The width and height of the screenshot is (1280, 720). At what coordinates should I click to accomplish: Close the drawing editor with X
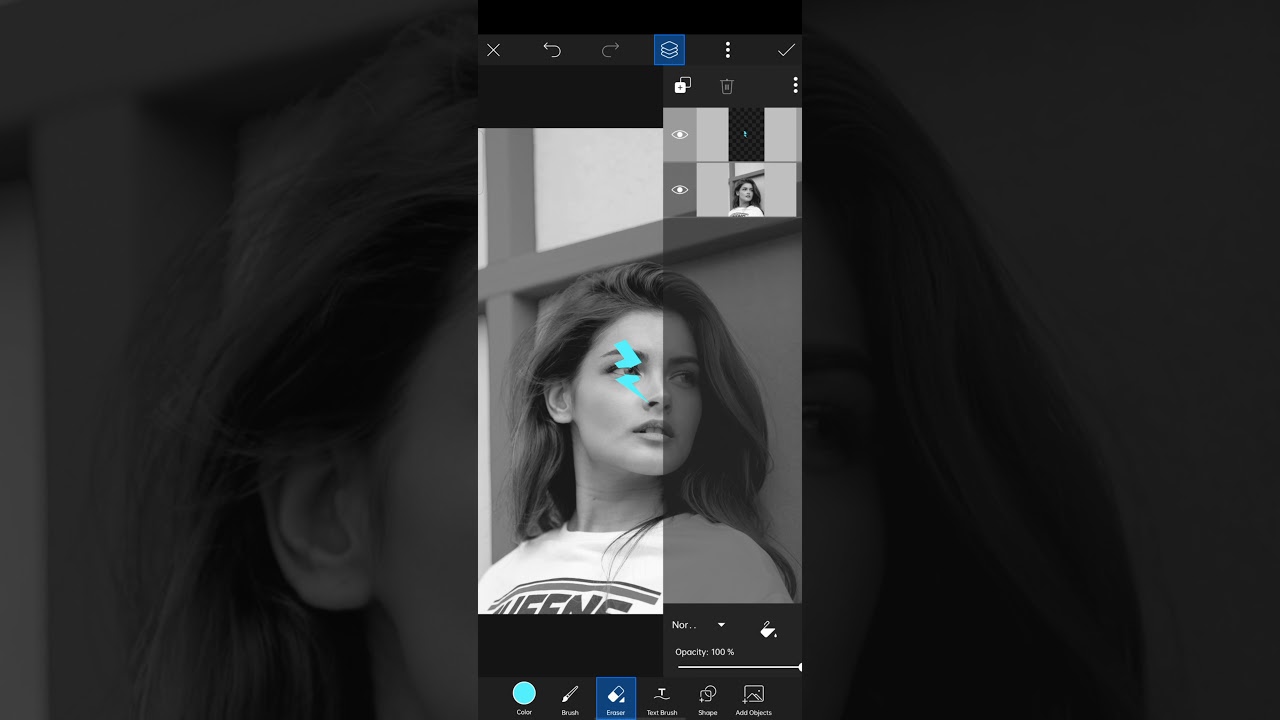(x=493, y=50)
